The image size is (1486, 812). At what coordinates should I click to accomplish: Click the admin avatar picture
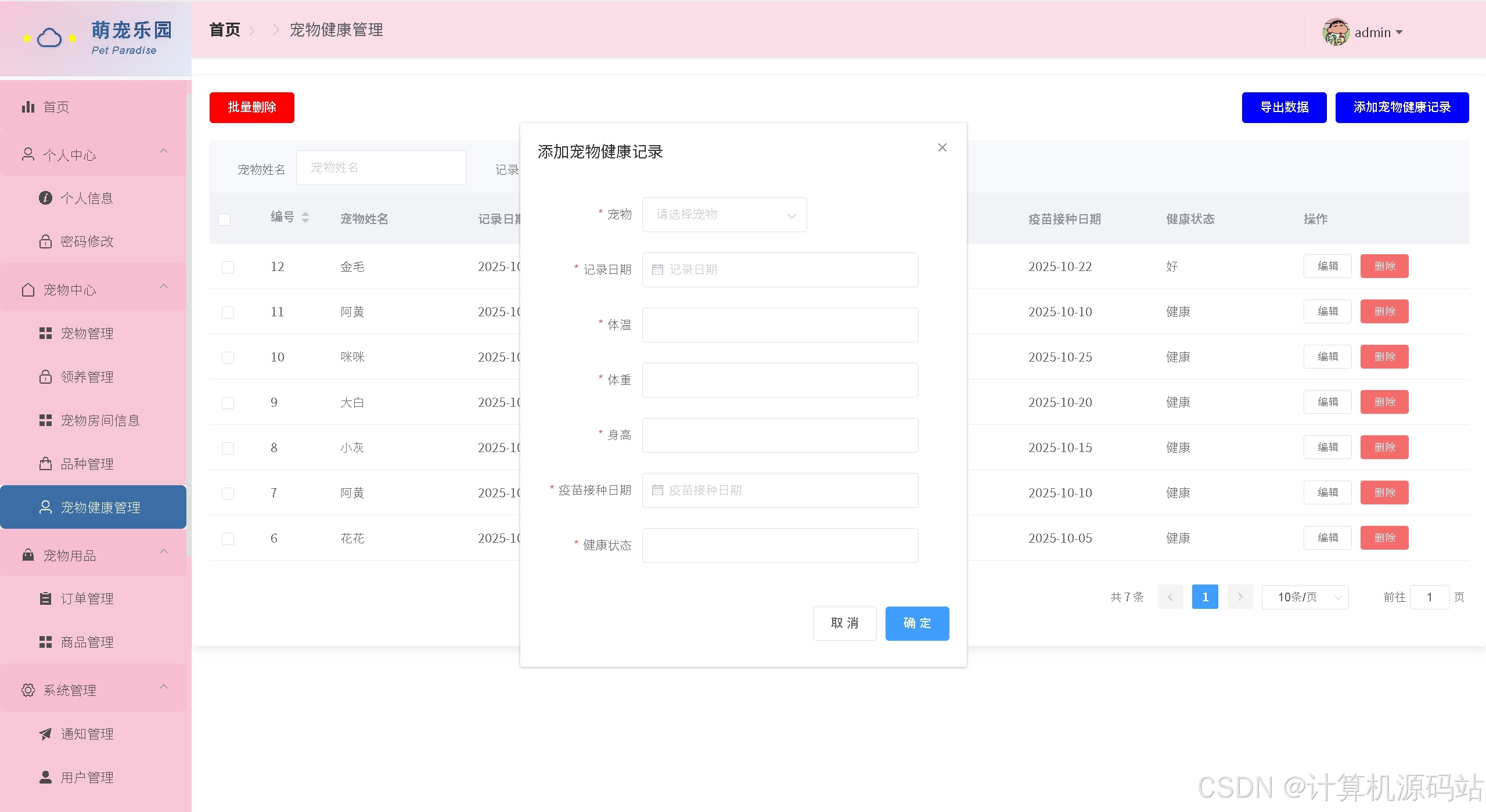tap(1336, 32)
